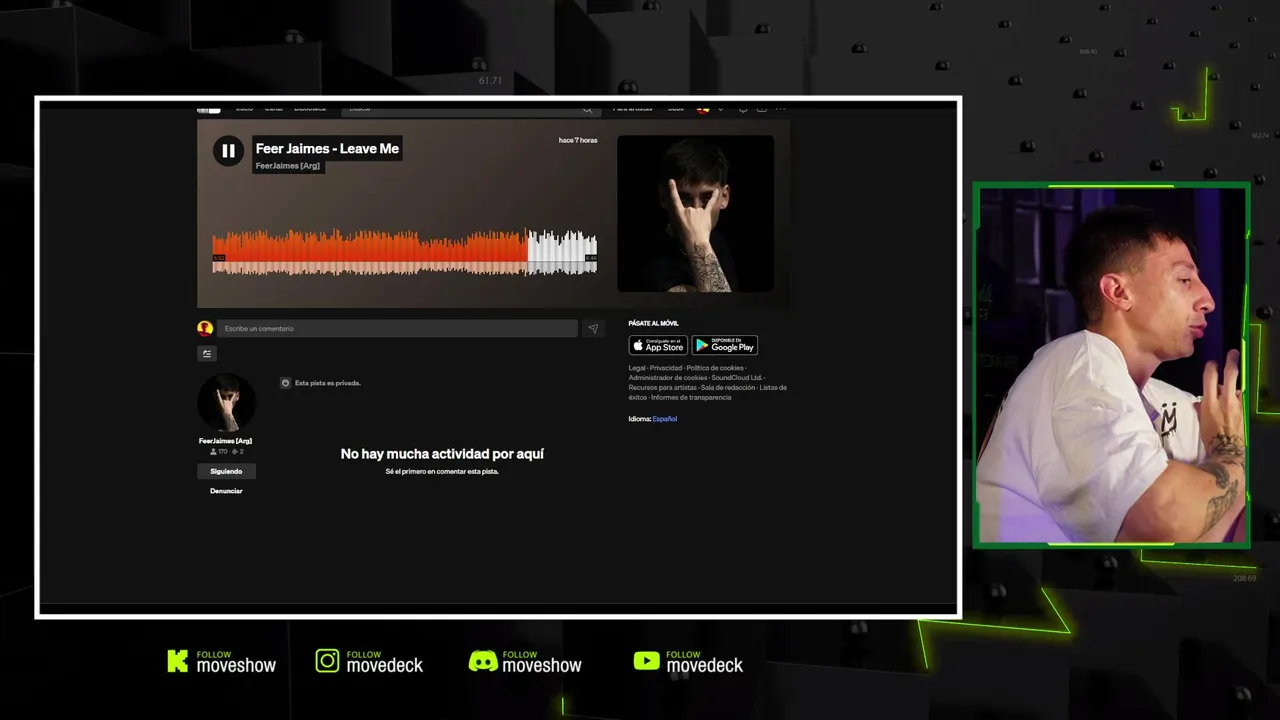This screenshot has height=720, width=1280.
Task: Seek in the orange waveform player
Action: point(369,252)
